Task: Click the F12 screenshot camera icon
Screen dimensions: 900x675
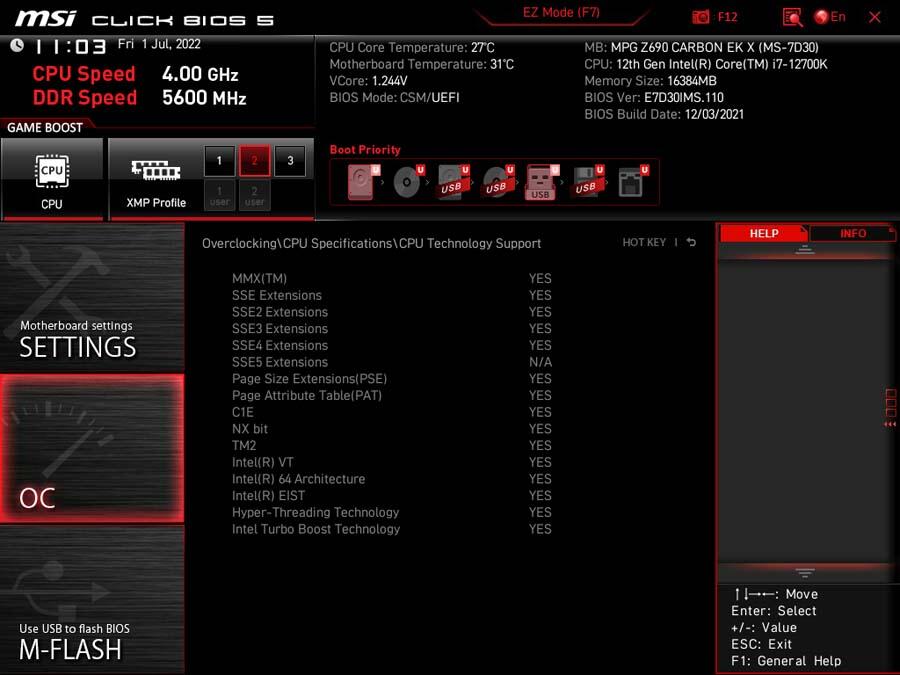Action: tap(700, 17)
